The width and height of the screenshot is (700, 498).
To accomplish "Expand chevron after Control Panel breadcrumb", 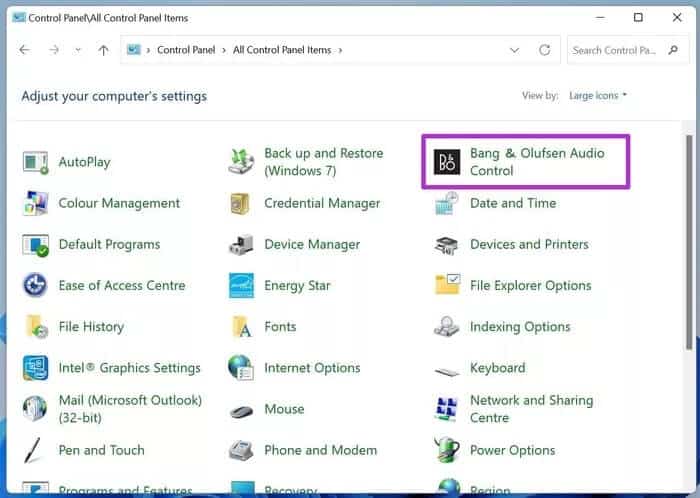I will point(224,50).
